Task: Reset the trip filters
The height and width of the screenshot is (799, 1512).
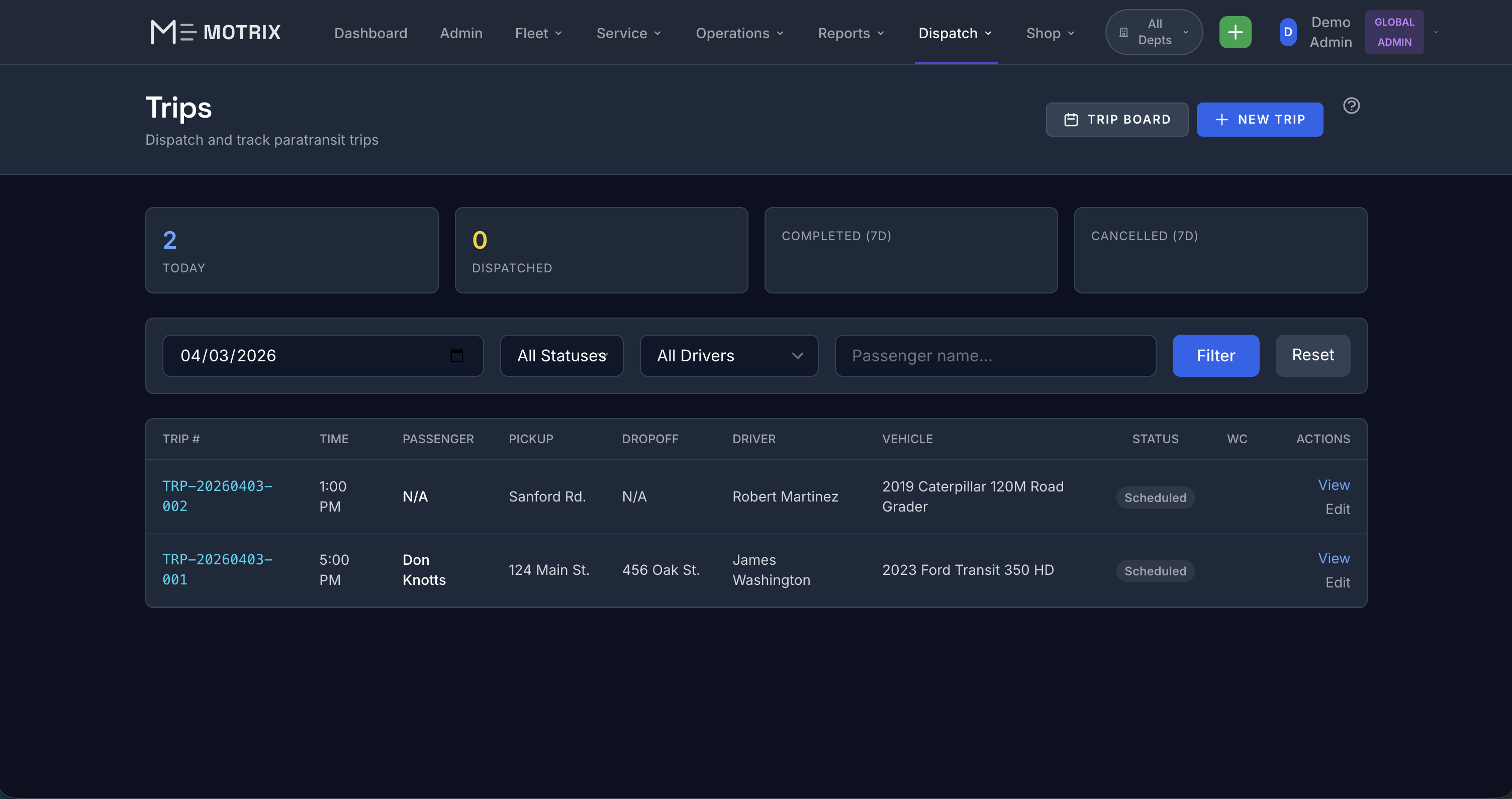Action: pyautogui.click(x=1312, y=355)
